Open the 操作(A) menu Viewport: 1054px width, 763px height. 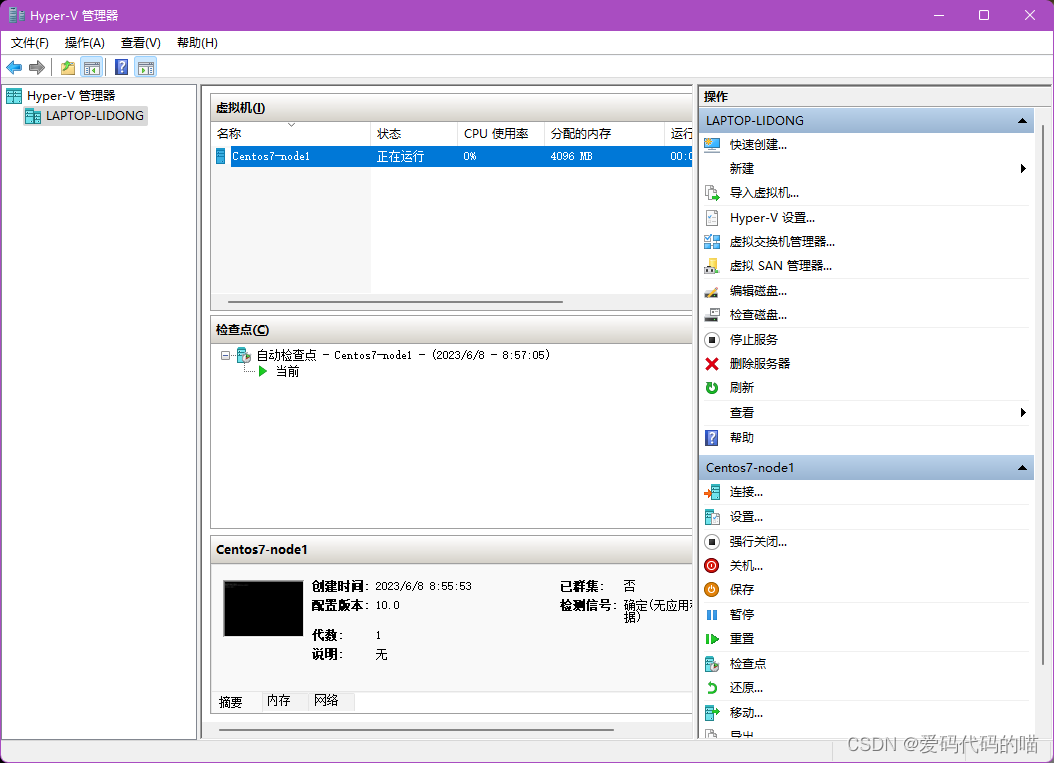tap(85, 43)
